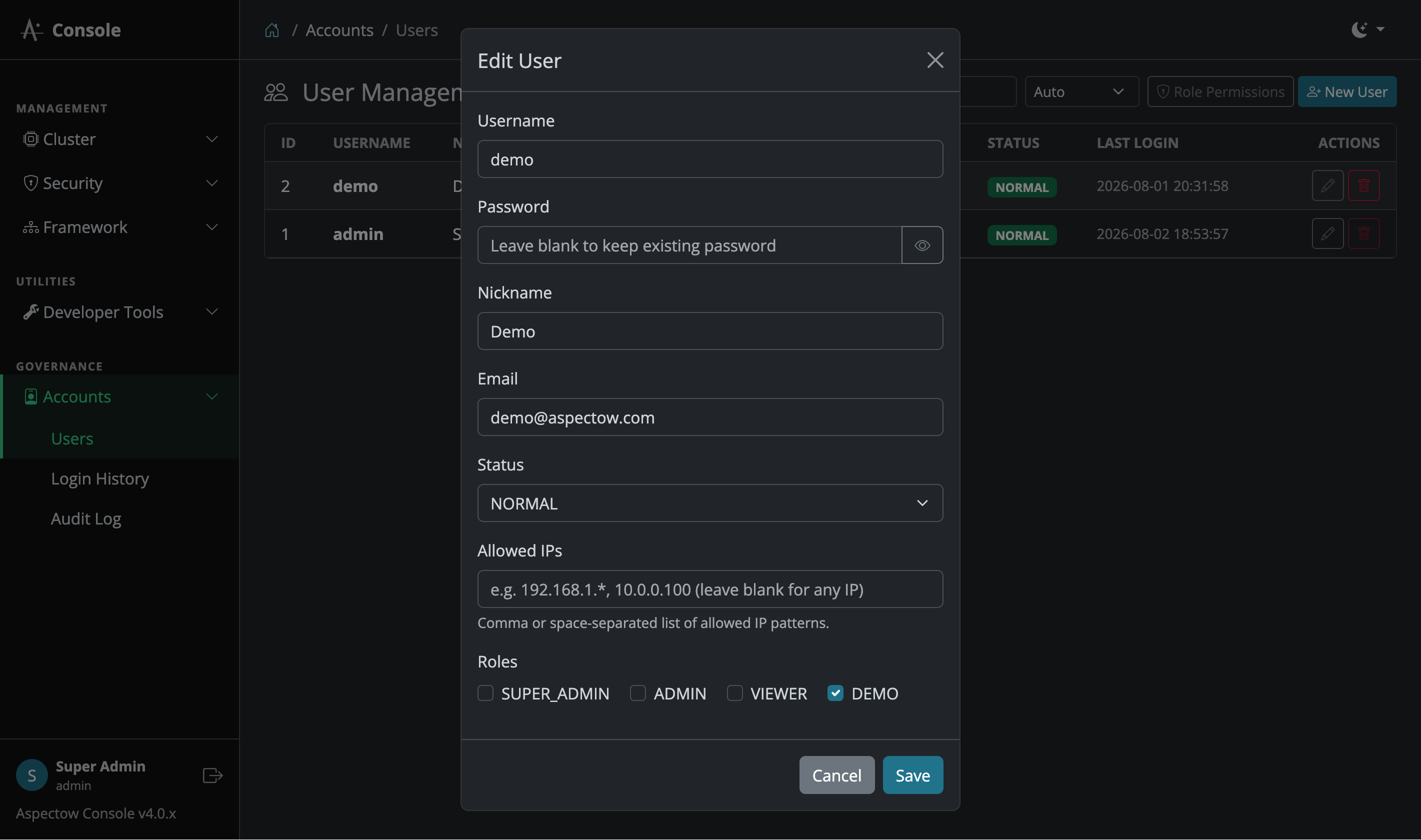Click the Security shield icon in sidebar
Screen dimensions: 1421x840
30,183
